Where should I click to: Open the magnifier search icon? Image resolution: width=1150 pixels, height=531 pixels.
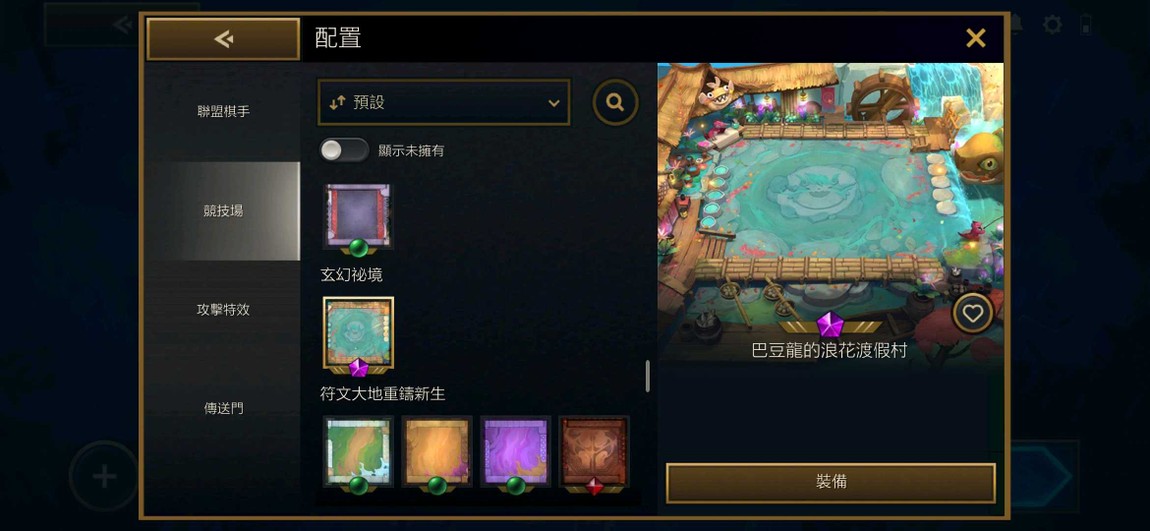pos(615,103)
